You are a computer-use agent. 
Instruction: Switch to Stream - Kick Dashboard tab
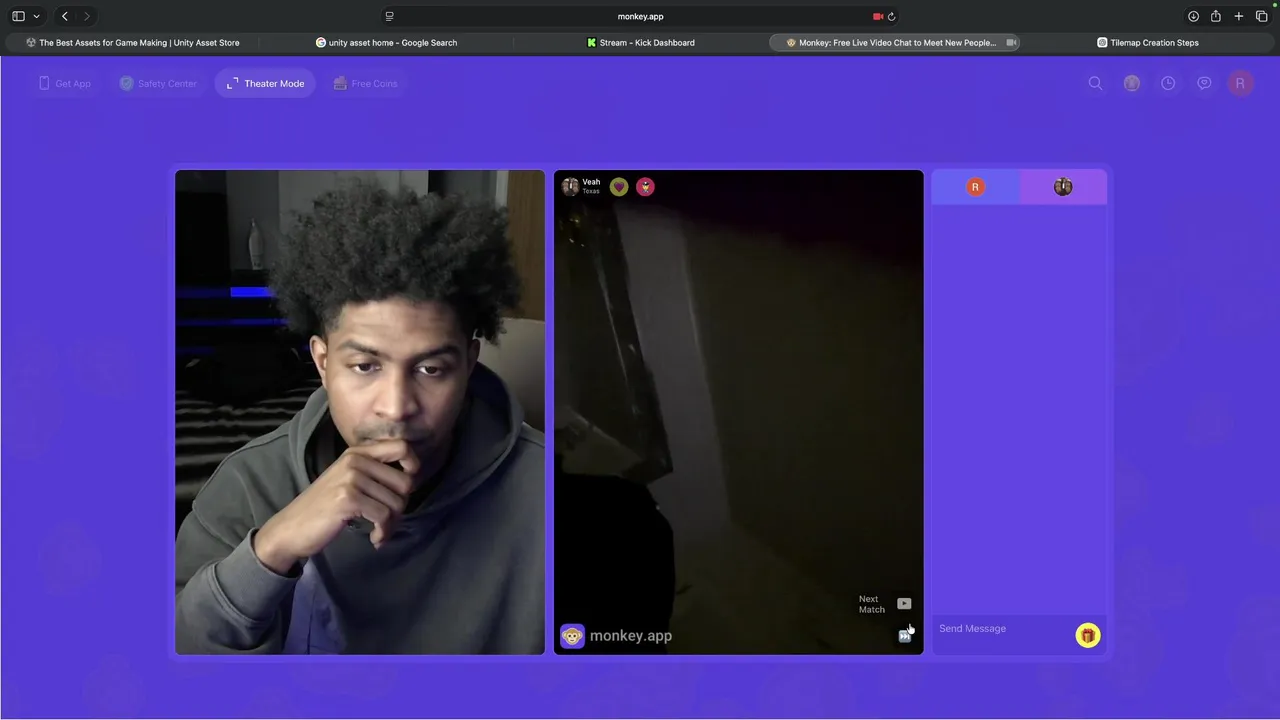641,43
